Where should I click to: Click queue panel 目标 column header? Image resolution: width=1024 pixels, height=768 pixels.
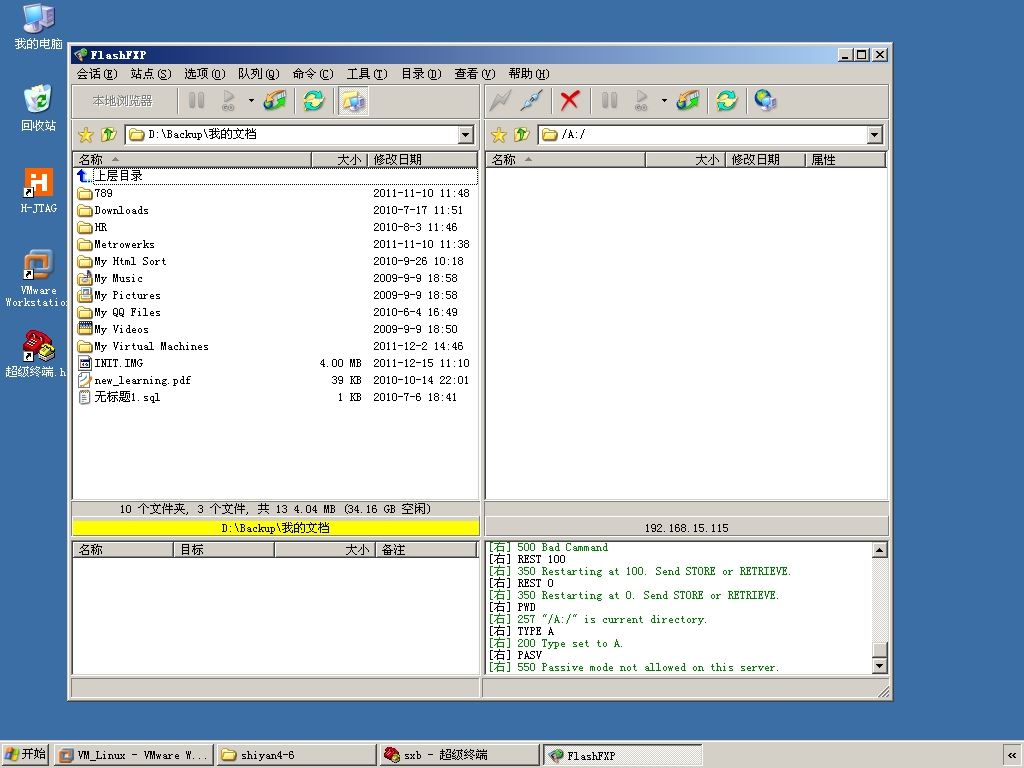224,550
